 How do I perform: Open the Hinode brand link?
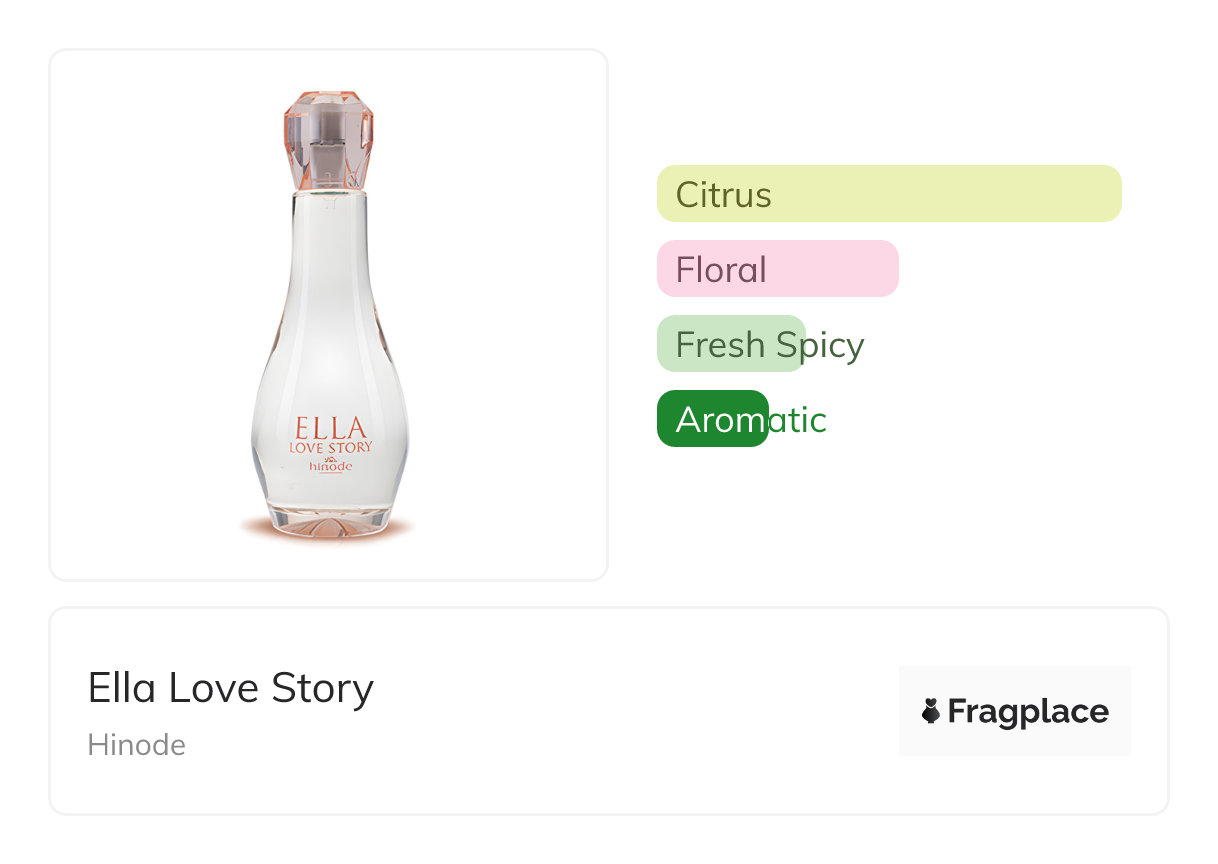tap(136, 745)
